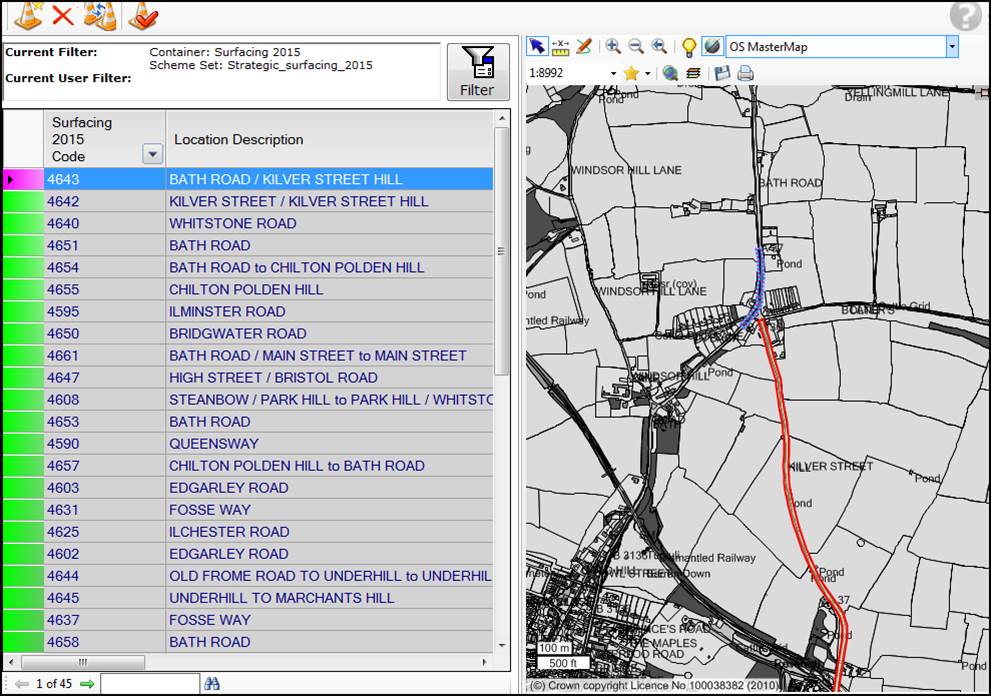Activate the measure distance tool
The width and height of the screenshot is (991, 696).
tap(560, 46)
